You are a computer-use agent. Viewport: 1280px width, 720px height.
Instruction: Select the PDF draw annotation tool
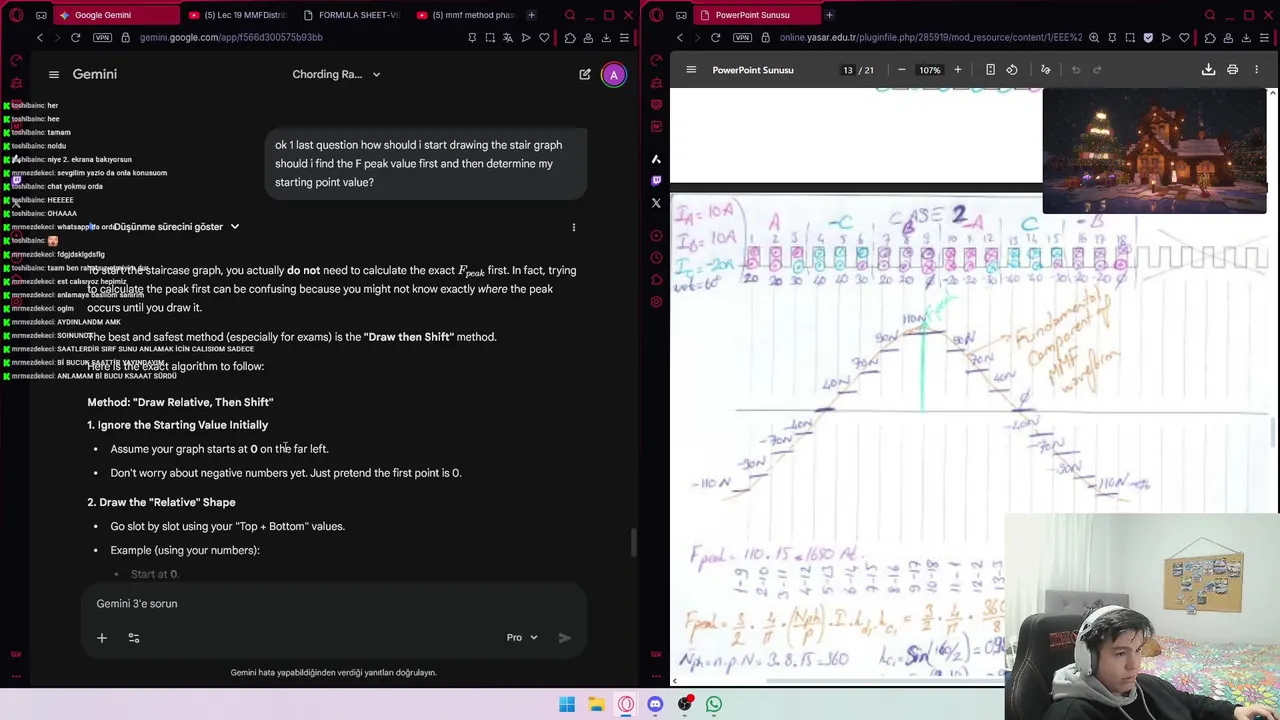[x=1045, y=70]
